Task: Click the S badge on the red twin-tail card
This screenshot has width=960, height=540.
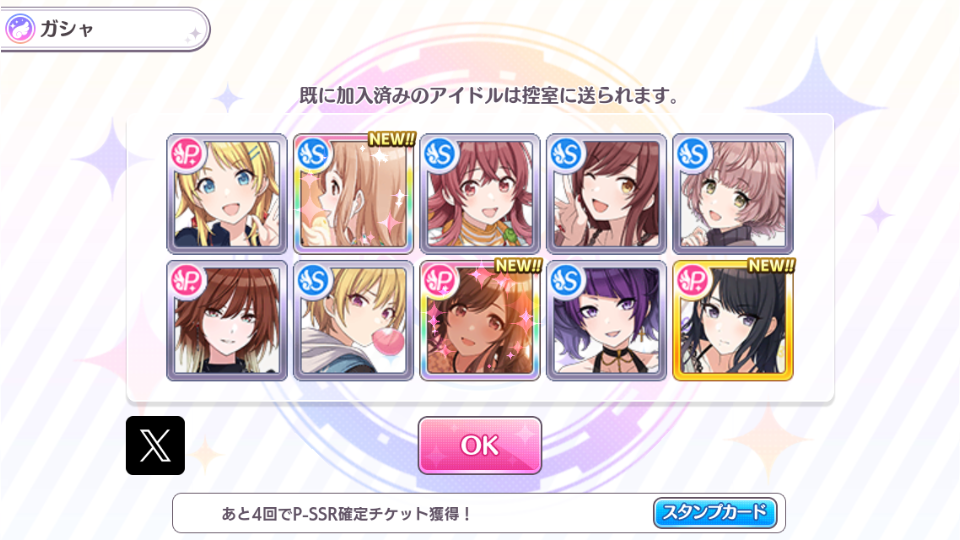Action: point(440,154)
